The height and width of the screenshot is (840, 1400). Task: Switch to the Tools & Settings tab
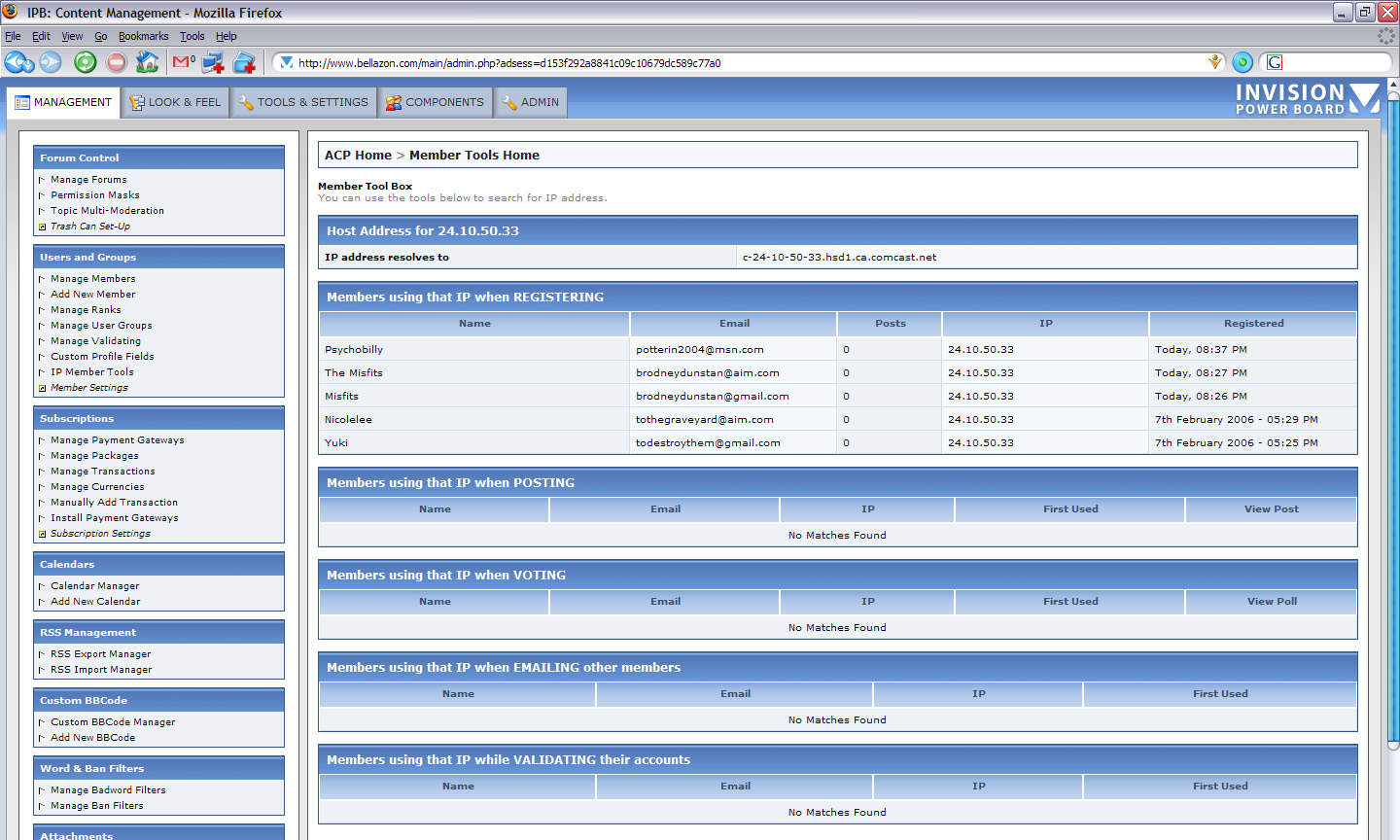pyautogui.click(x=303, y=102)
